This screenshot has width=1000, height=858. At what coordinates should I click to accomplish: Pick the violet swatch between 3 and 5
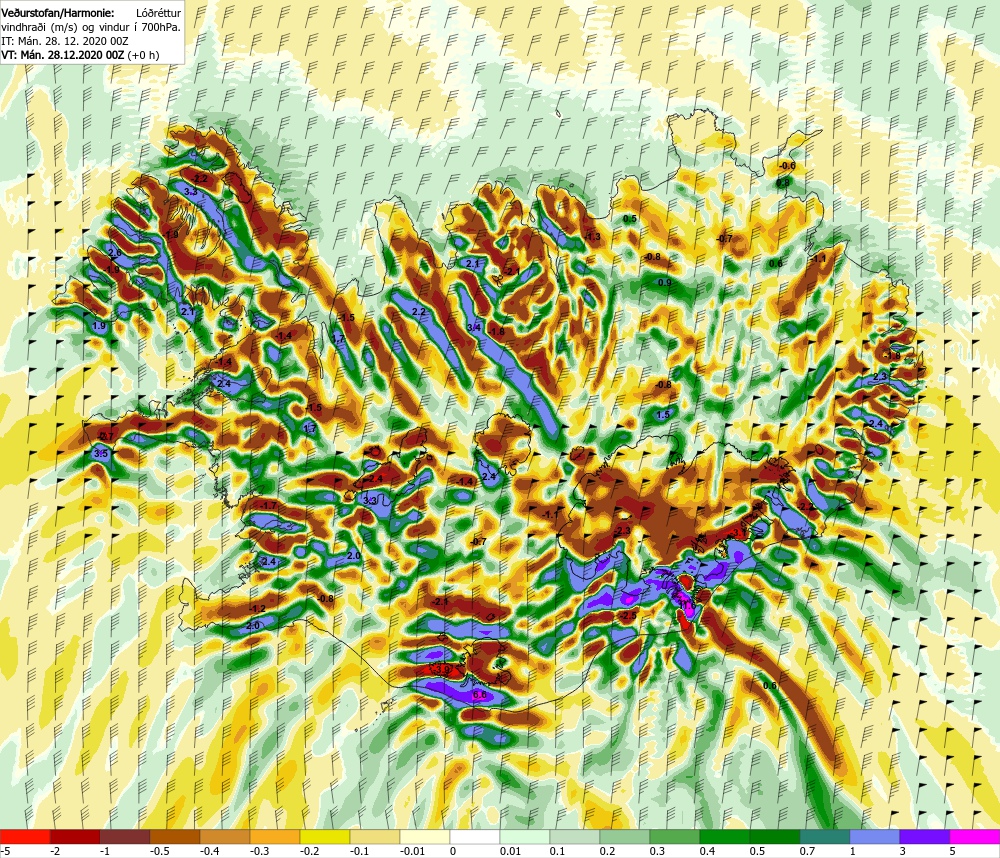coord(925,836)
